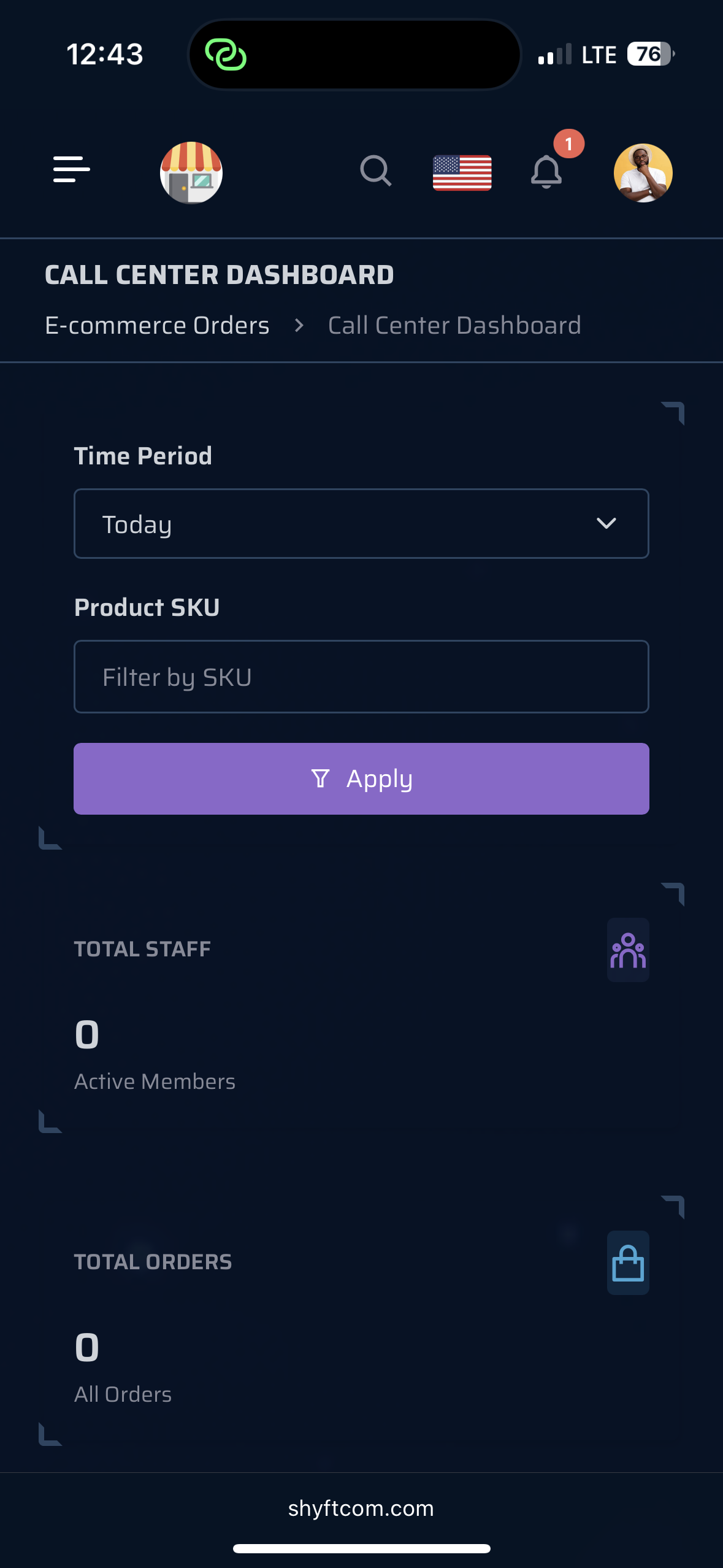Tap the status bar clock
Viewport: 723px width, 1568px height.
tap(105, 54)
